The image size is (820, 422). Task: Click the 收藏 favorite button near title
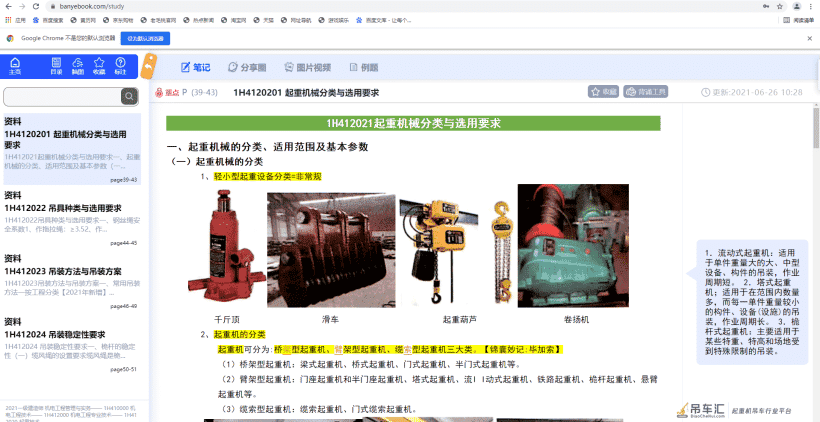coord(603,92)
